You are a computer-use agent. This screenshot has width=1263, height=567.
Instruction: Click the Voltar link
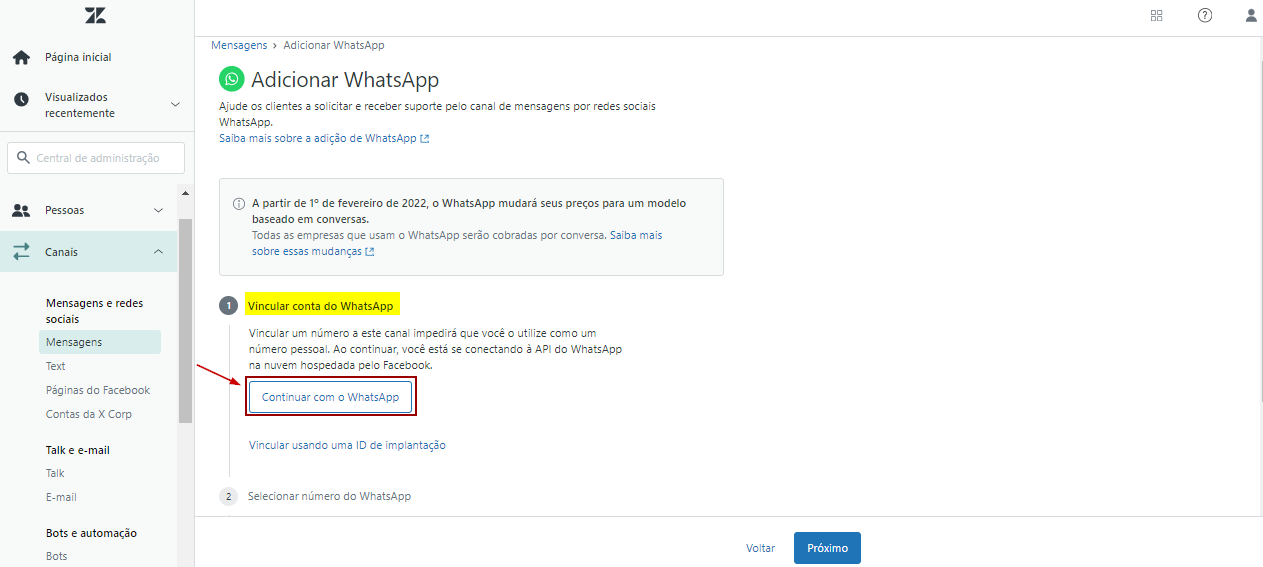pos(760,548)
